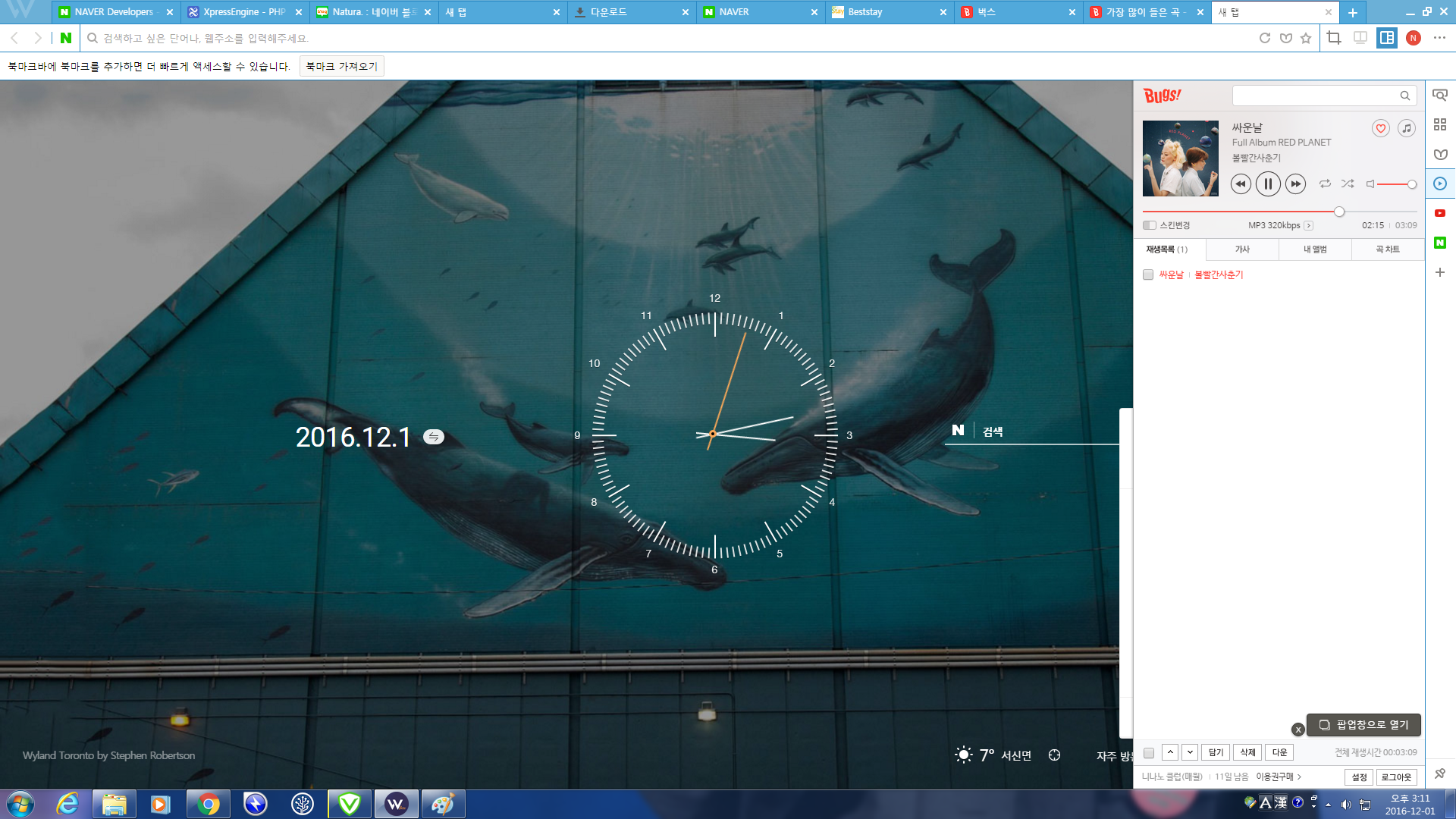Viewport: 1456px width, 819px height.
Task: Toggle the 스킨변경 skin switch
Action: pos(1150,225)
